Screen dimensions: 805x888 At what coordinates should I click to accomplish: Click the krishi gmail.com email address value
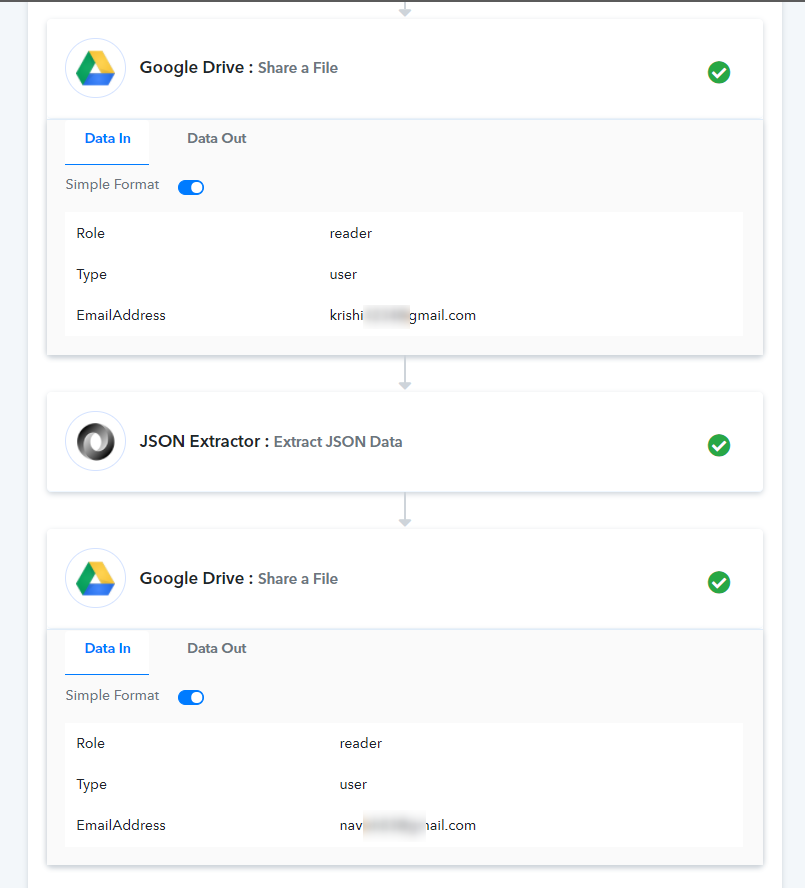point(402,315)
